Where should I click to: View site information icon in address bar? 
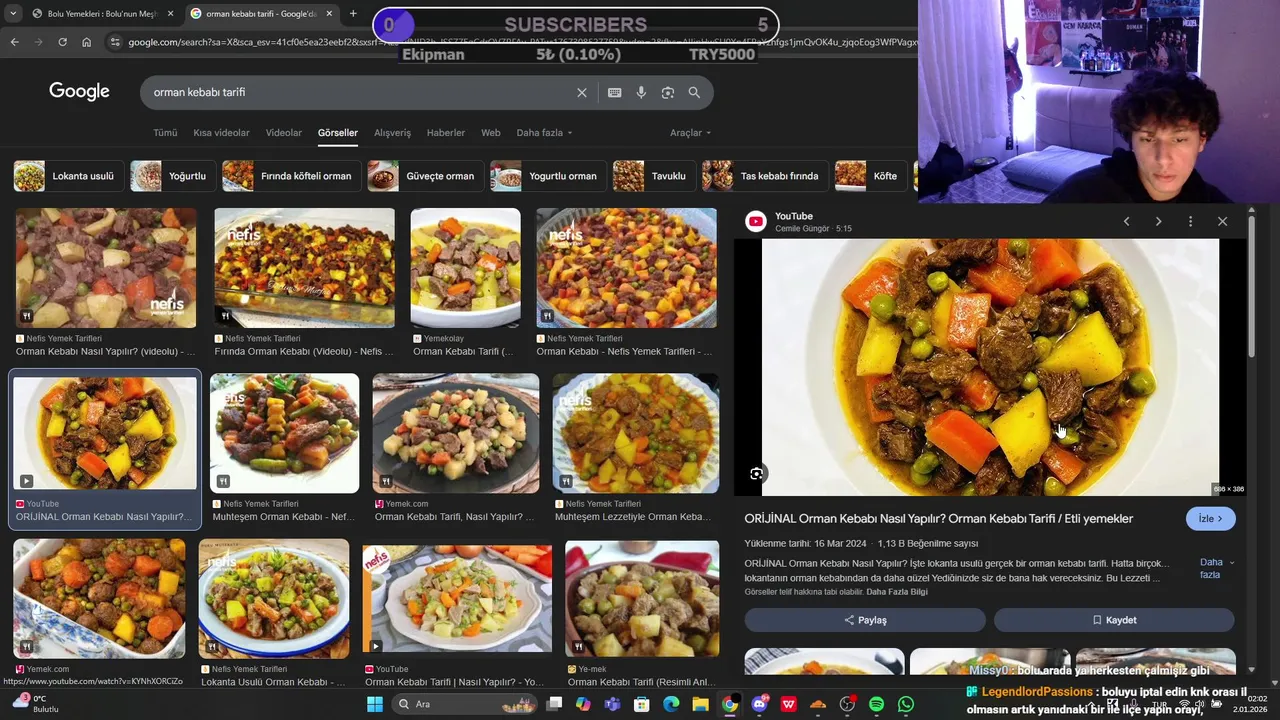115,42
